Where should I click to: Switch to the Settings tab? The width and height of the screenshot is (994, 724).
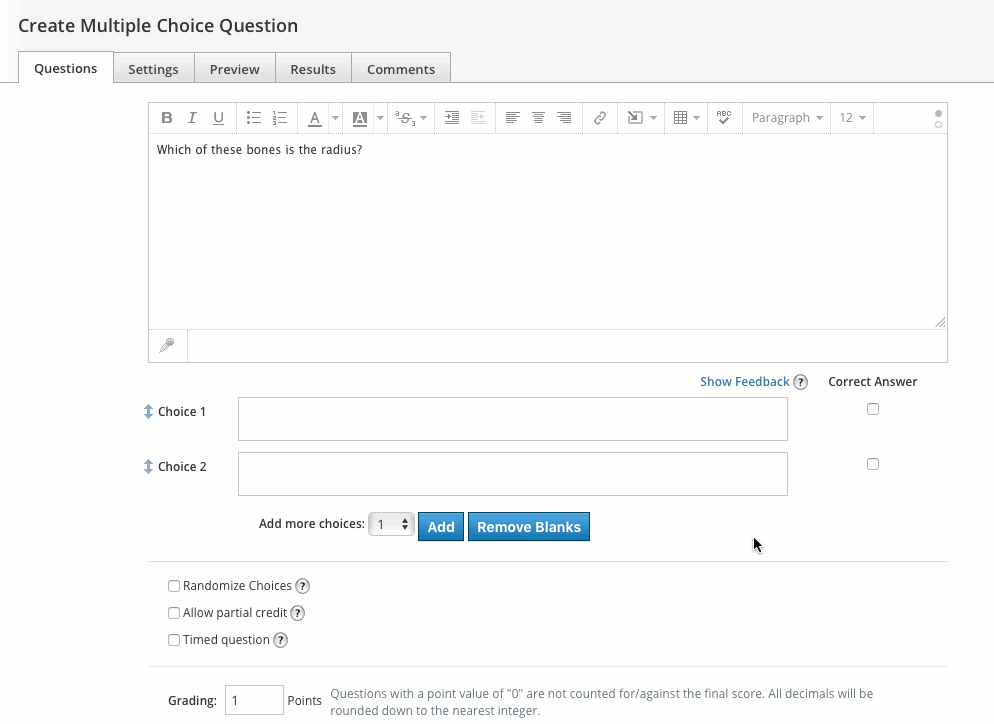click(x=153, y=69)
